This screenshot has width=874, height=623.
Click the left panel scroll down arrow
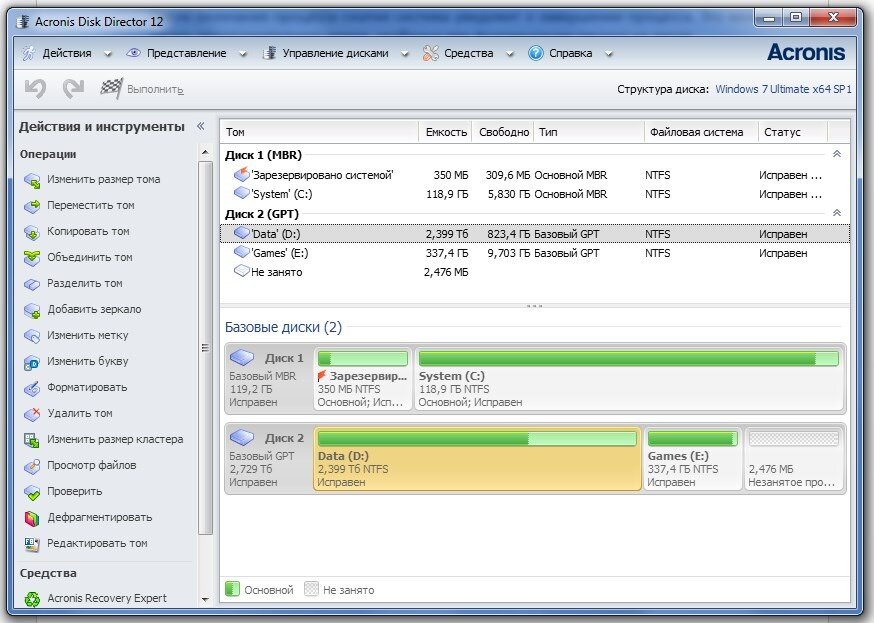[x=205, y=600]
